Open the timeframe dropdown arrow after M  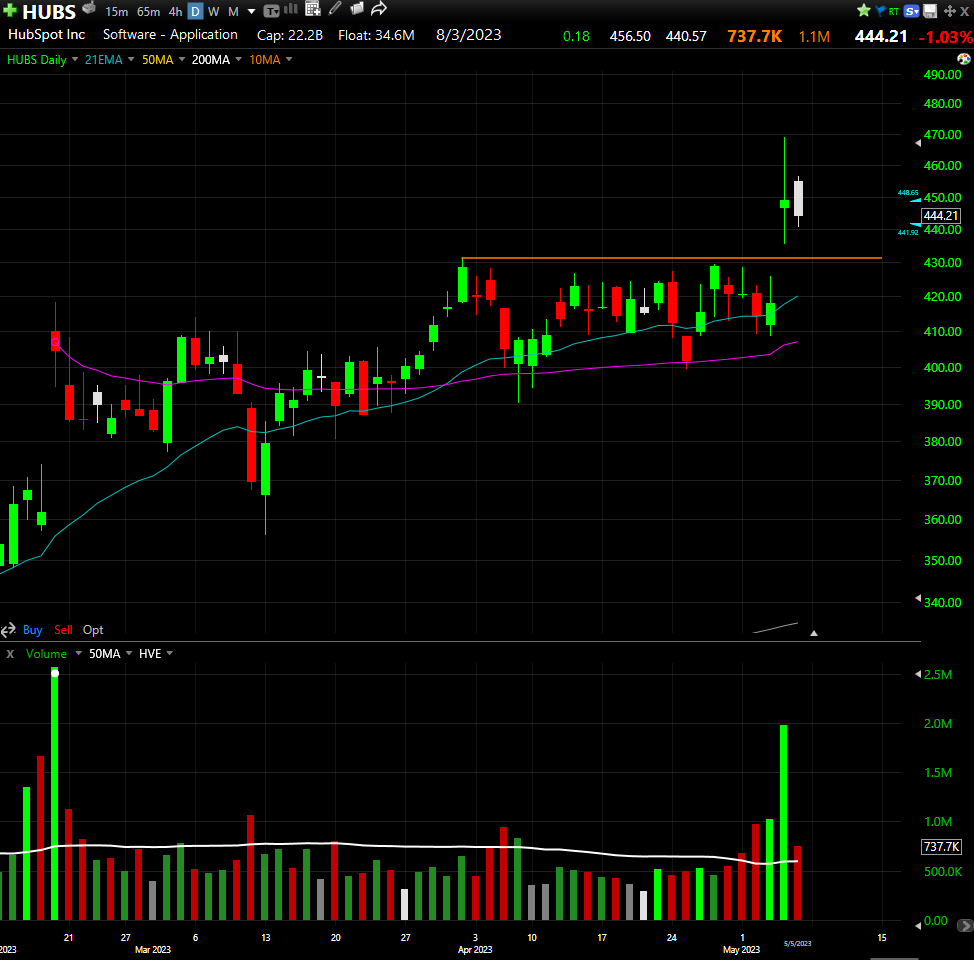(x=252, y=12)
